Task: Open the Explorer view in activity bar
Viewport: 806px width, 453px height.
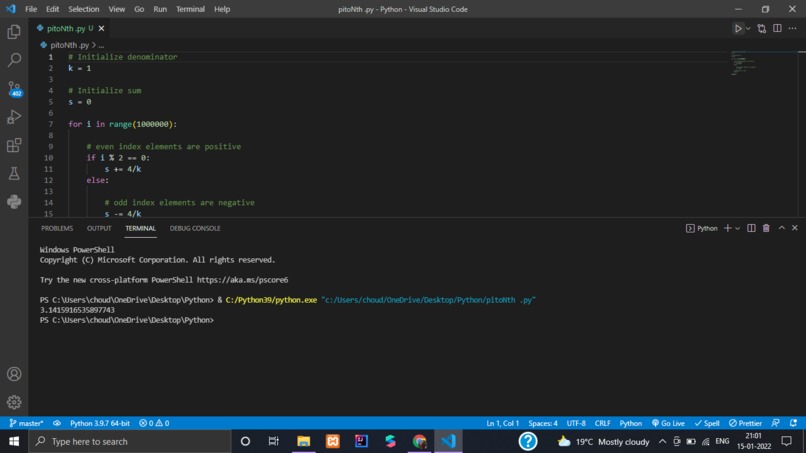Action: point(14,32)
